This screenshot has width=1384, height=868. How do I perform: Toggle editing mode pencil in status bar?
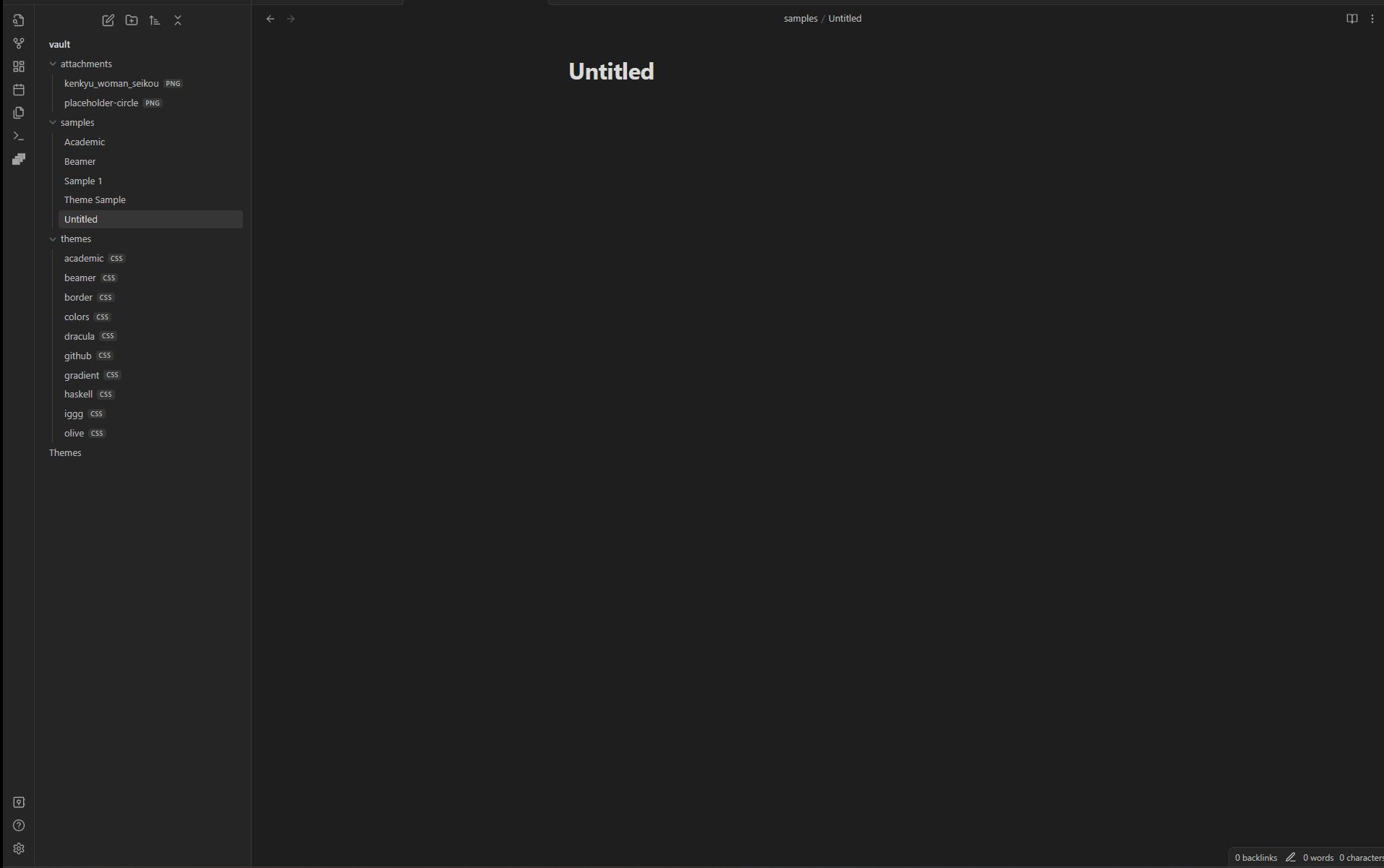pyautogui.click(x=1291, y=857)
